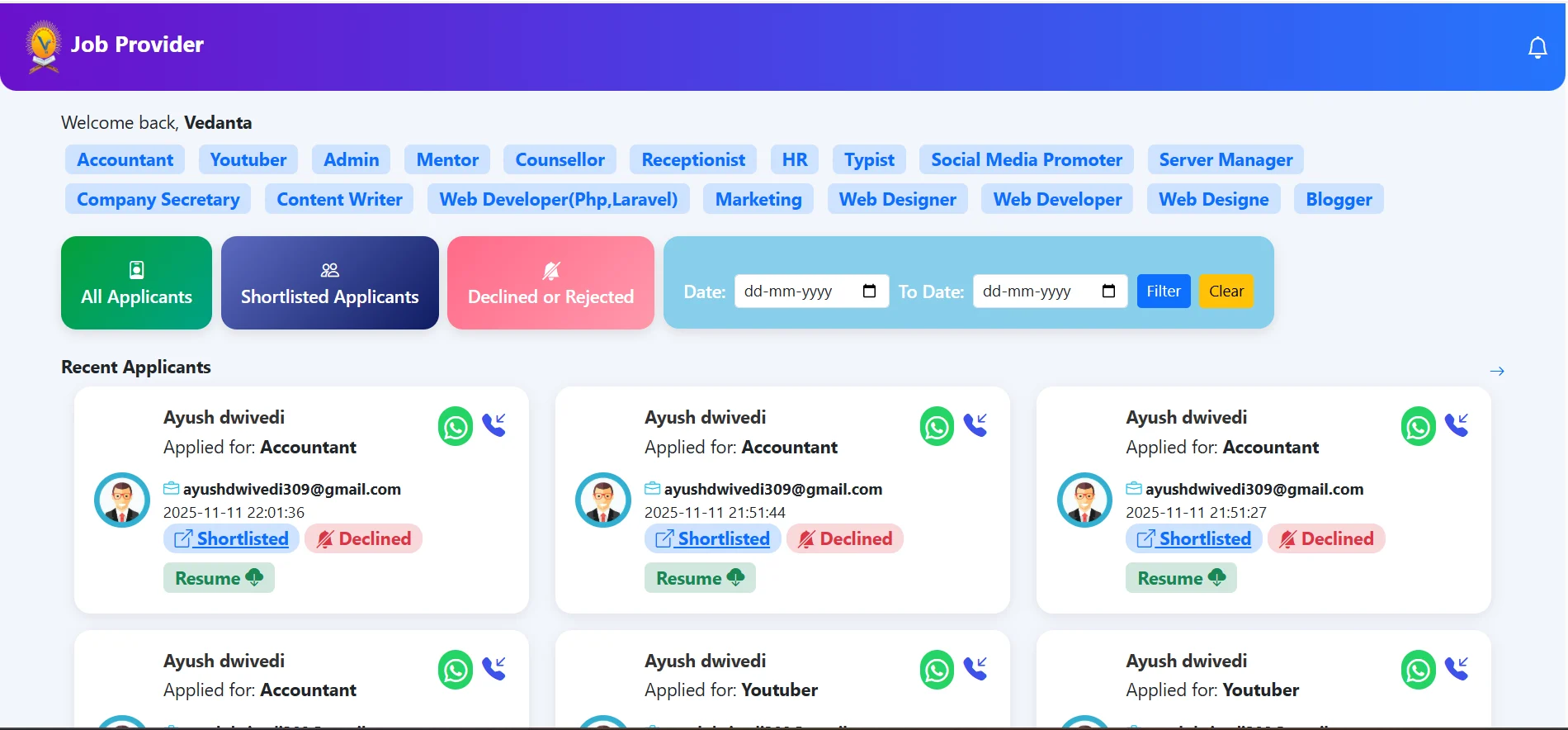Download resume of applicant dated 21:51:44

700,578
